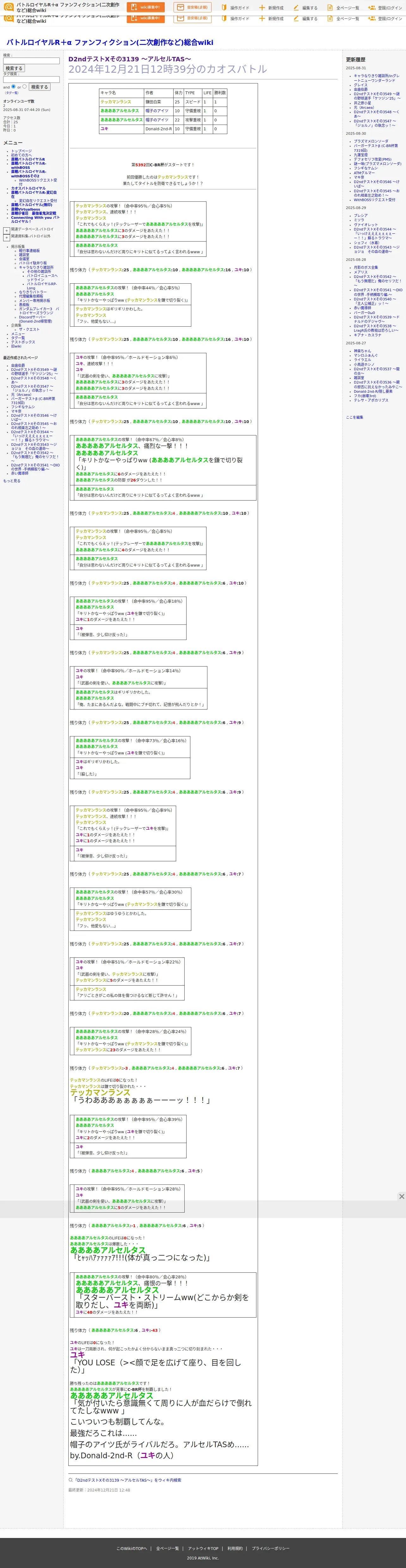406x1568 pixels.
Task: Click the タグ検索 input field
Action: coord(32,79)
